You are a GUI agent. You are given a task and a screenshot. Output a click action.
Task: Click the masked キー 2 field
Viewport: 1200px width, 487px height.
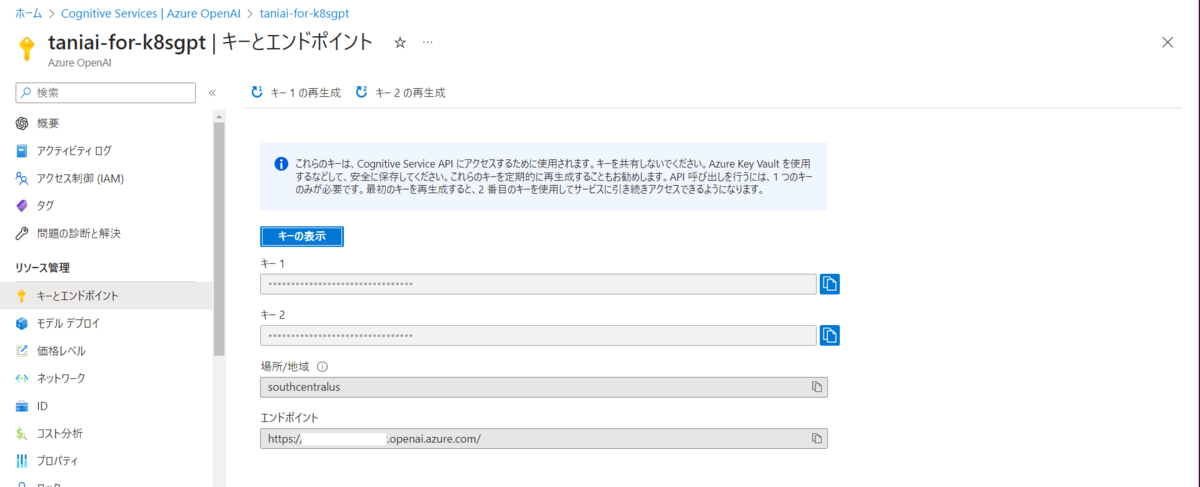(538, 335)
